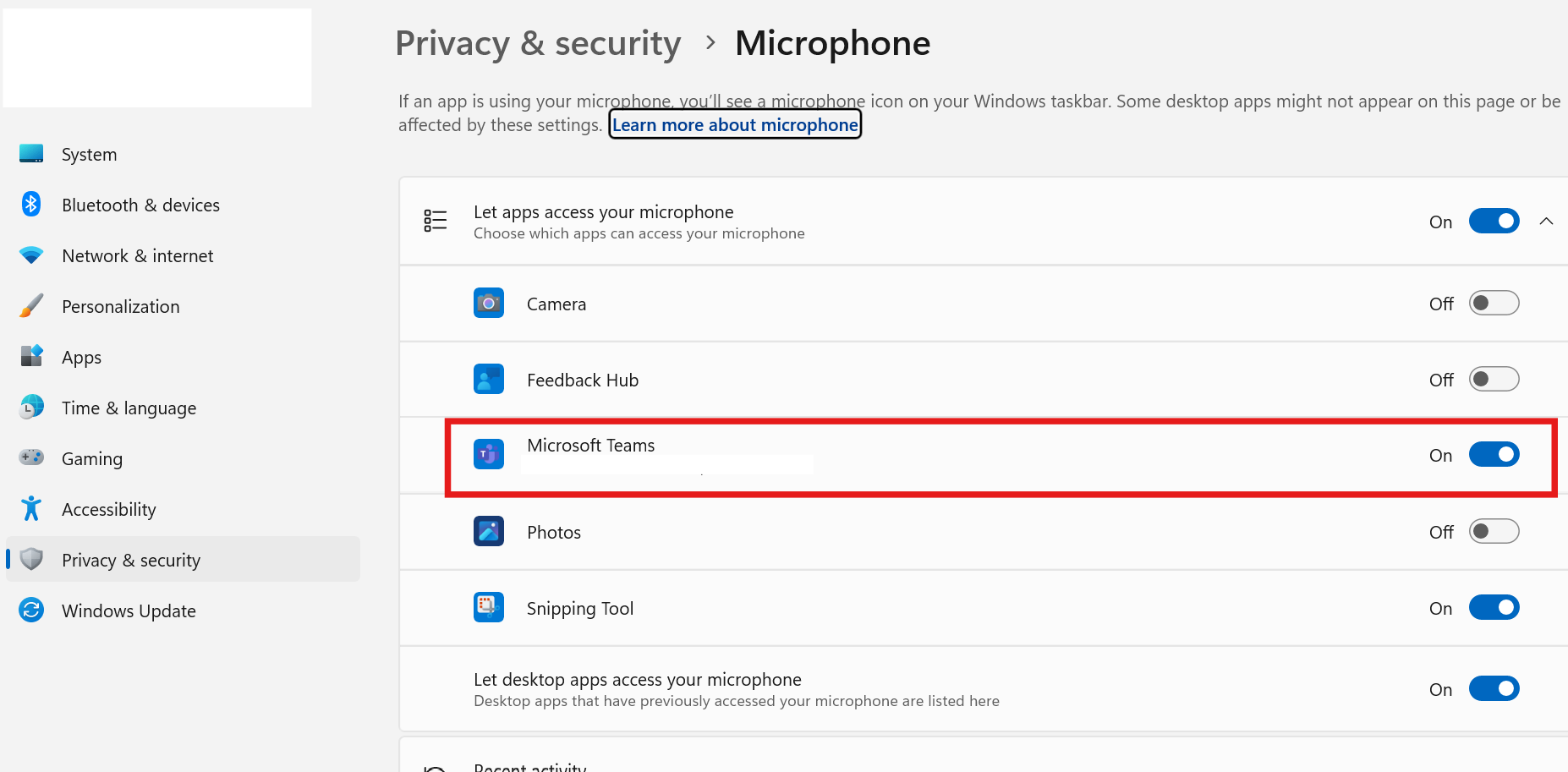This screenshot has width=1568, height=772.
Task: Collapse the Let apps access microphone section
Action: coord(1546,222)
